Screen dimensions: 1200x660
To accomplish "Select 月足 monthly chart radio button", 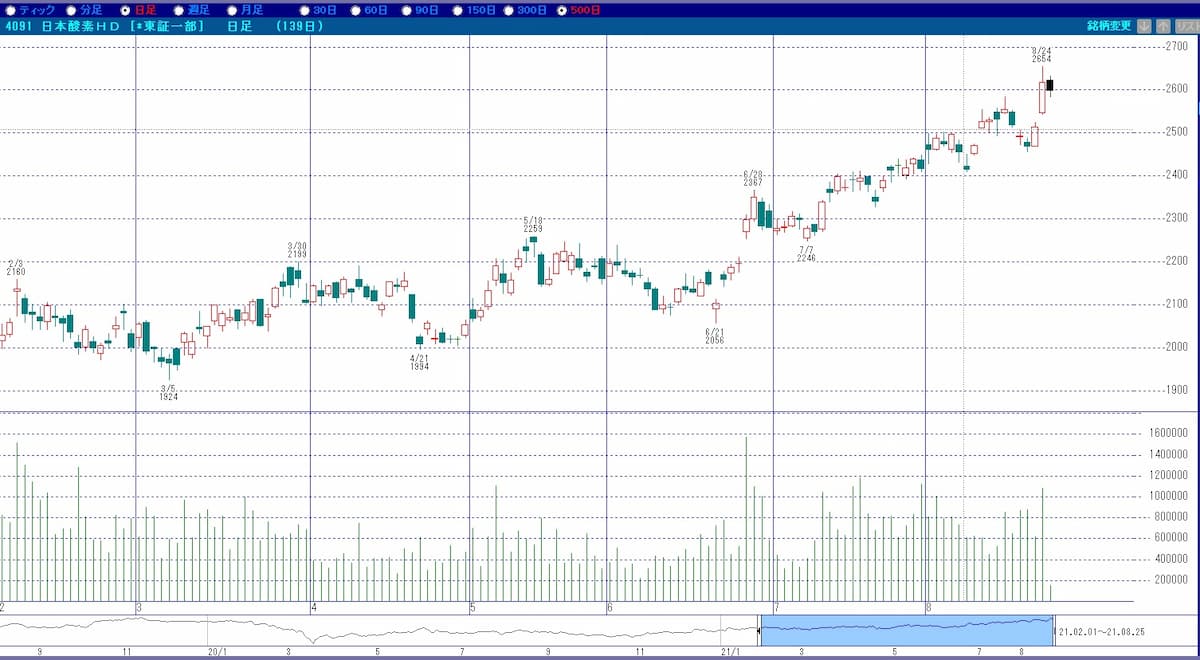I will (232, 9).
